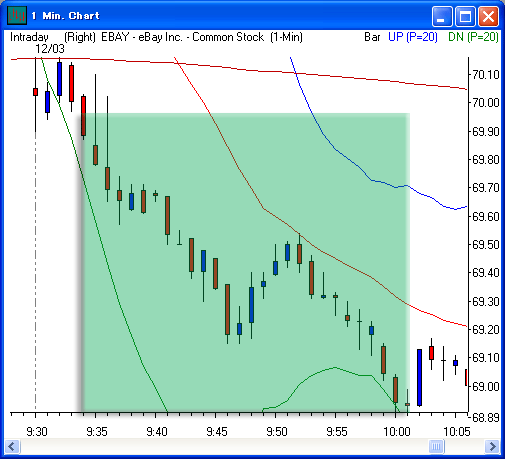
Task: Click the DN (P=20) indicator label
Action: click(x=473, y=37)
